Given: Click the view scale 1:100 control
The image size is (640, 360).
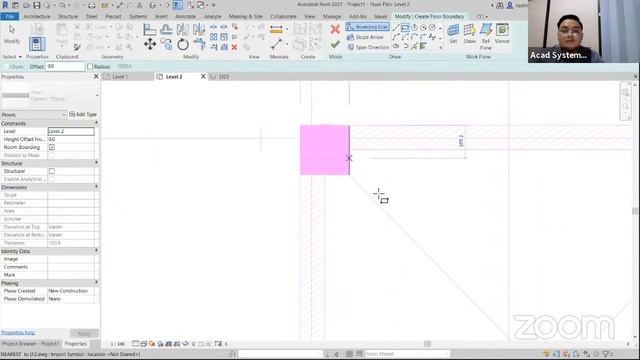Looking at the screenshot, I should click(x=118, y=344).
